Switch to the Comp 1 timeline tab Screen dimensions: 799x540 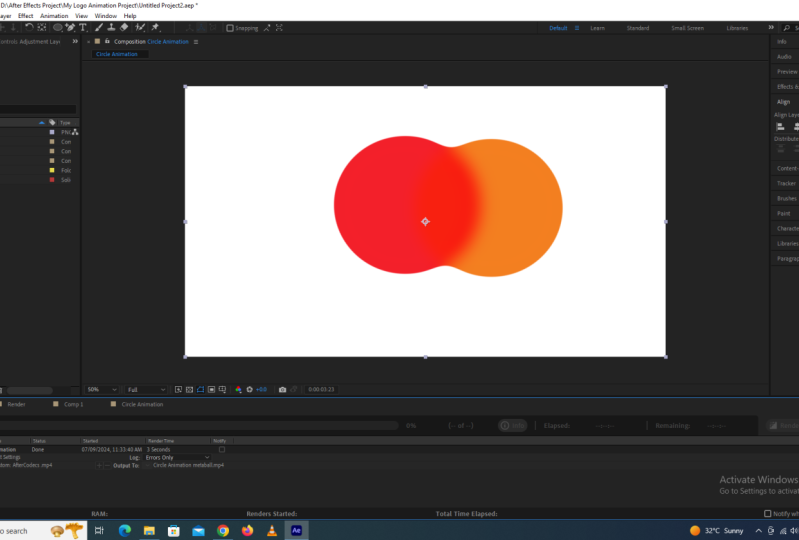point(73,404)
